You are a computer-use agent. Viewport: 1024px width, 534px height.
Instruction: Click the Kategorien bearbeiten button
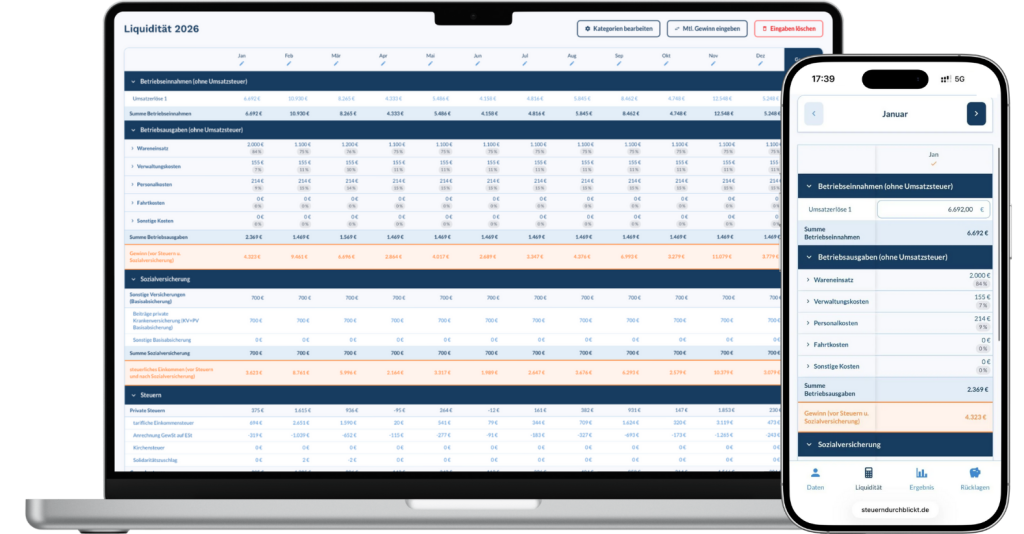pos(618,29)
